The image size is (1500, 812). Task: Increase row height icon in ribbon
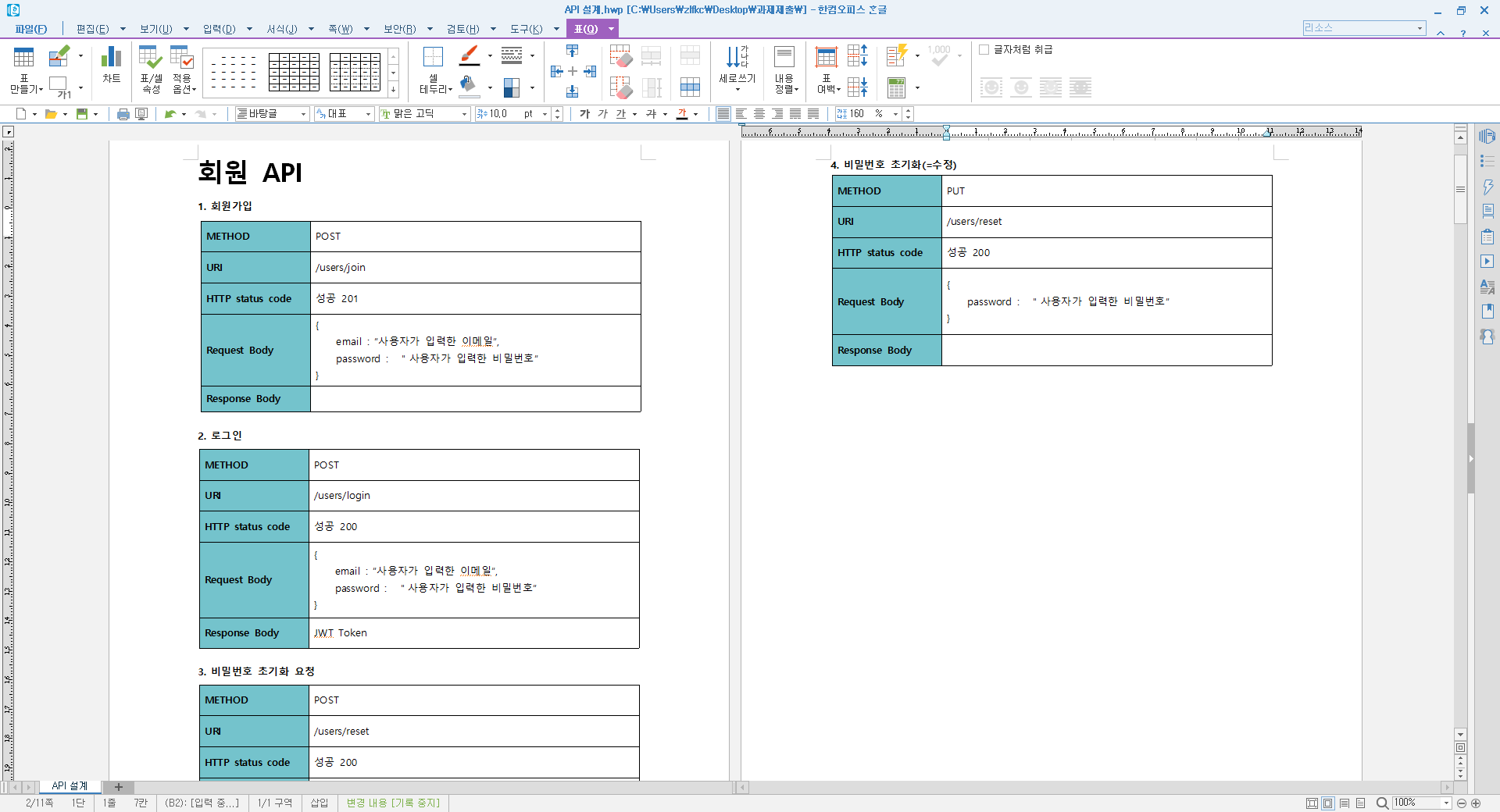pyautogui.click(x=858, y=55)
